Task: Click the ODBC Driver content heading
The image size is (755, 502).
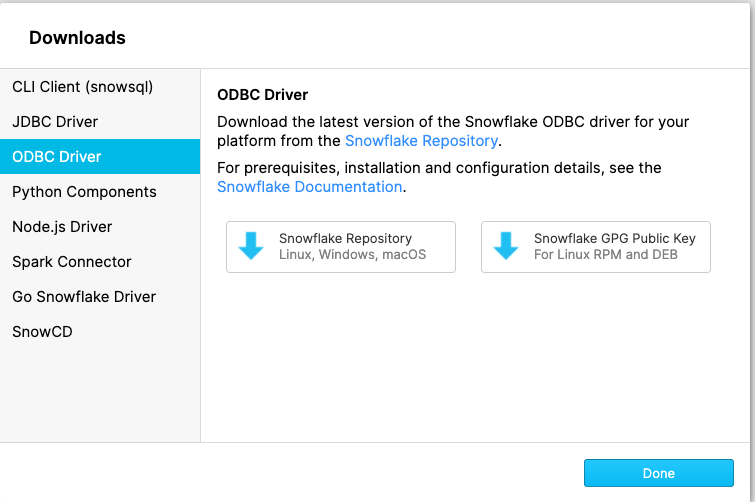Action: click(262, 95)
